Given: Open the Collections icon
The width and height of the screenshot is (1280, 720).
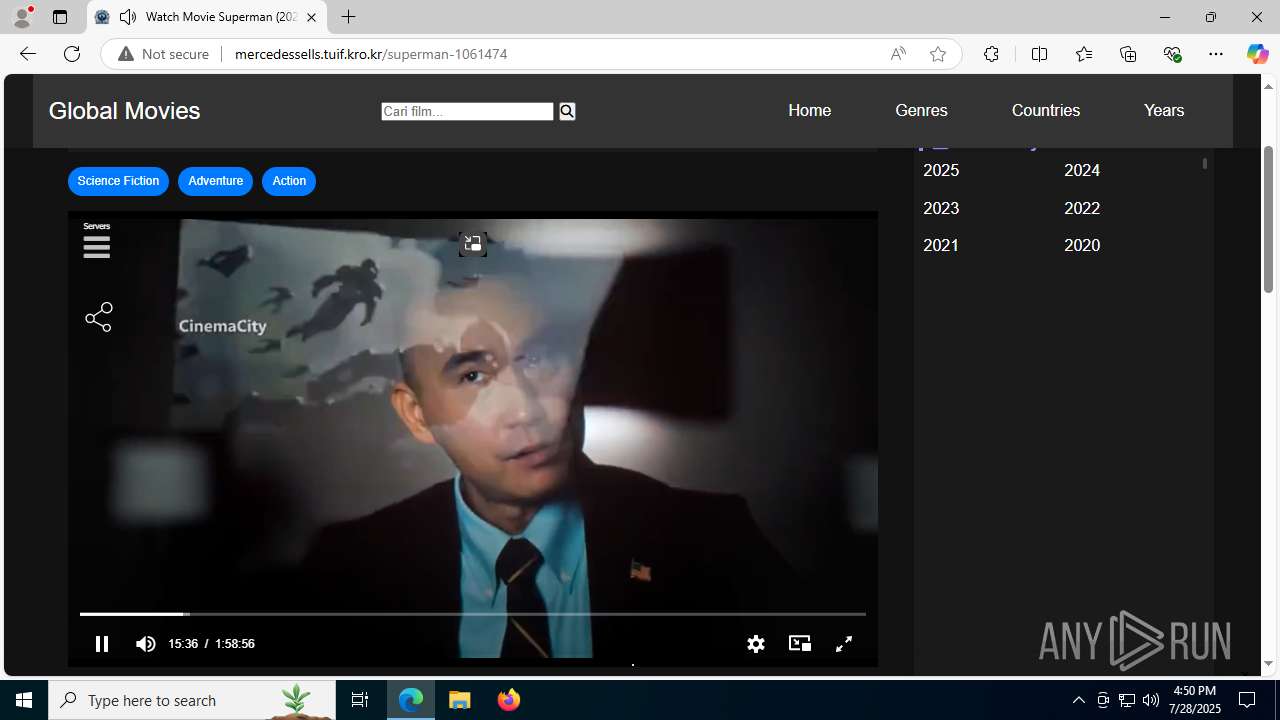Looking at the screenshot, I should click(x=1128, y=54).
